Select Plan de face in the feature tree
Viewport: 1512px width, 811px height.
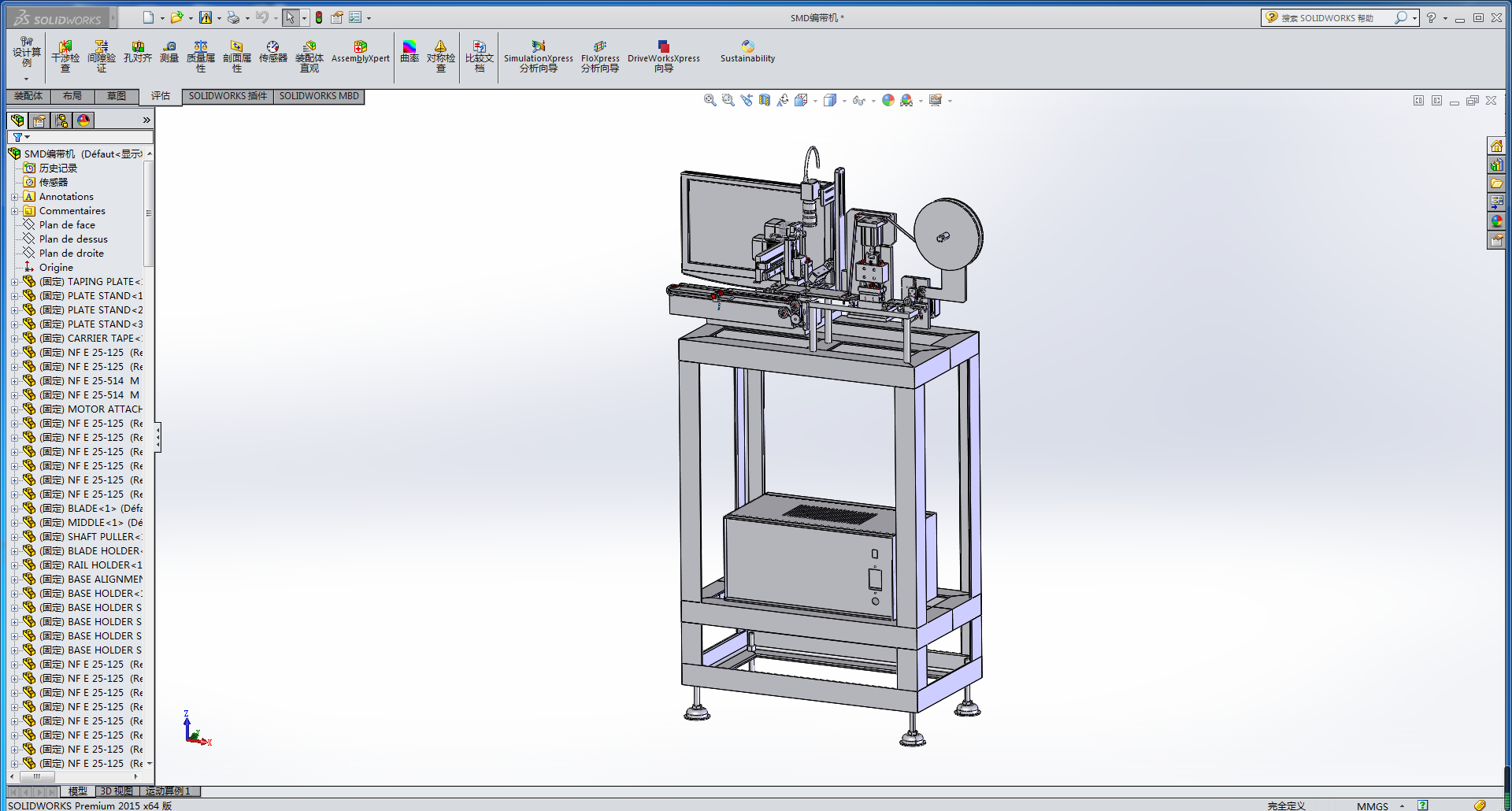tap(67, 225)
